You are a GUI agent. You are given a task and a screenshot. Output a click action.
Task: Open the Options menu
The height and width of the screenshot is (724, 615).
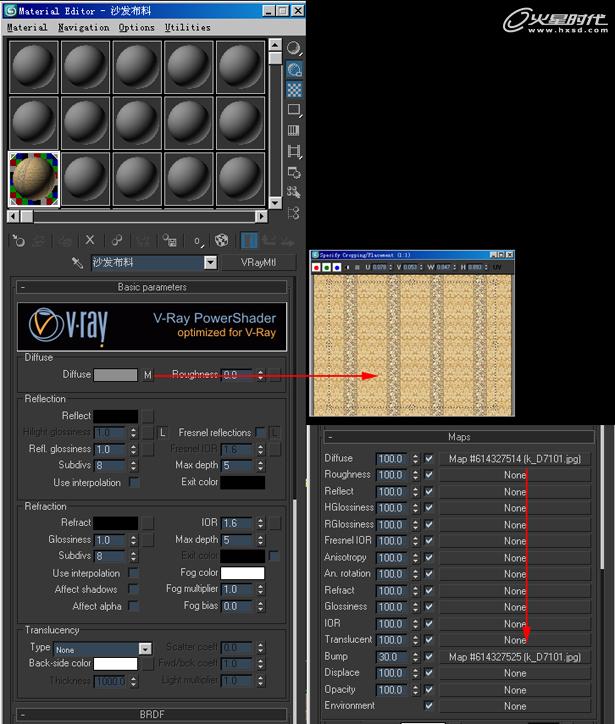point(137,28)
